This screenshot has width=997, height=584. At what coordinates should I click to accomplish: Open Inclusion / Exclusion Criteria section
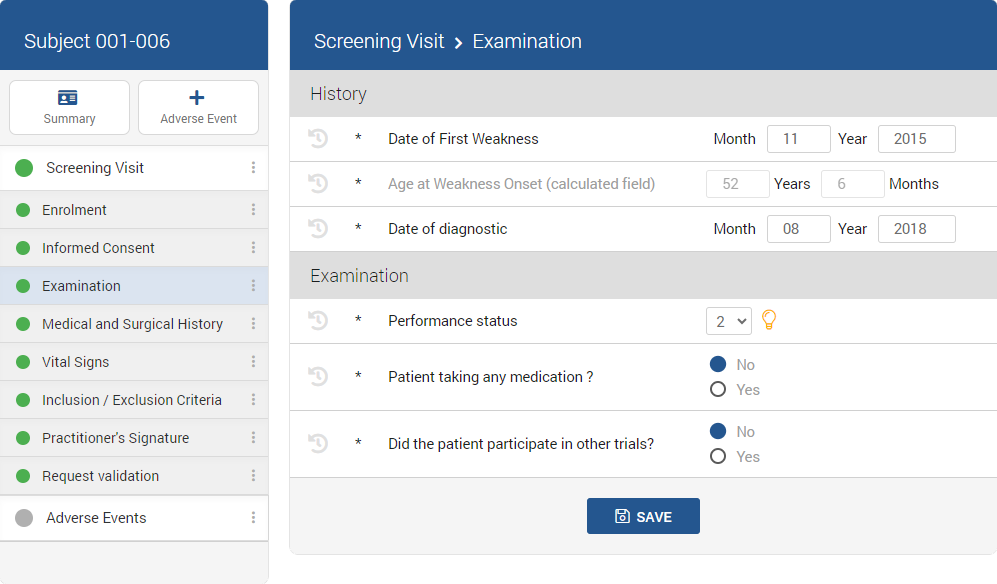coord(132,400)
